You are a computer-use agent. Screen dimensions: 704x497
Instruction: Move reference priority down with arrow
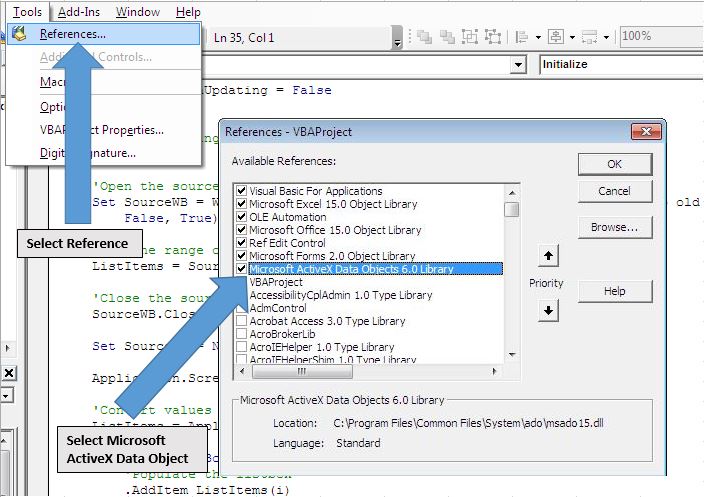[x=548, y=310]
